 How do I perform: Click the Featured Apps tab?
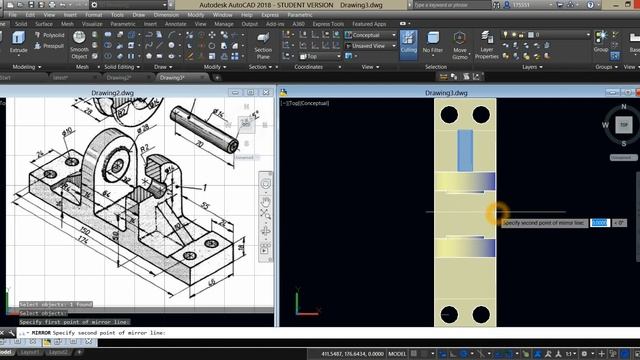coord(369,24)
